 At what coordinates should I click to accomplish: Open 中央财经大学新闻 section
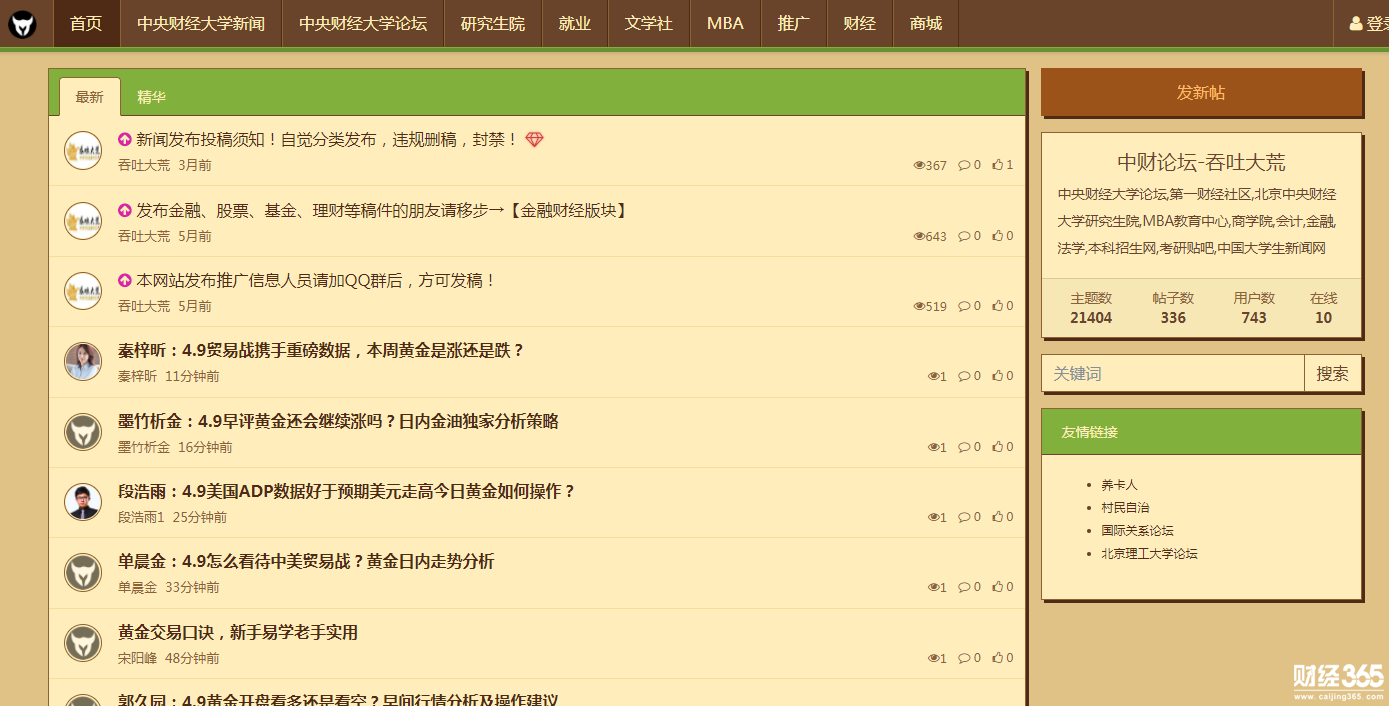201,23
